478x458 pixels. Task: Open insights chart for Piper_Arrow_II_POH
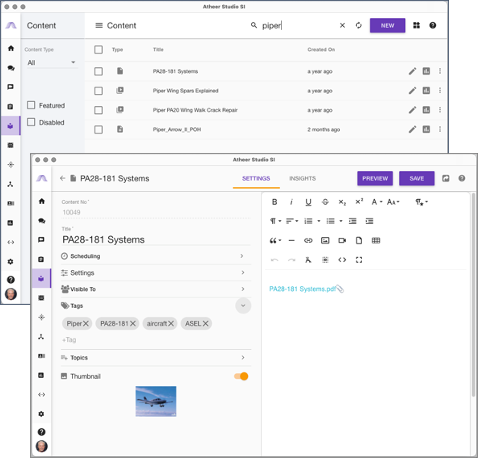pos(426,129)
